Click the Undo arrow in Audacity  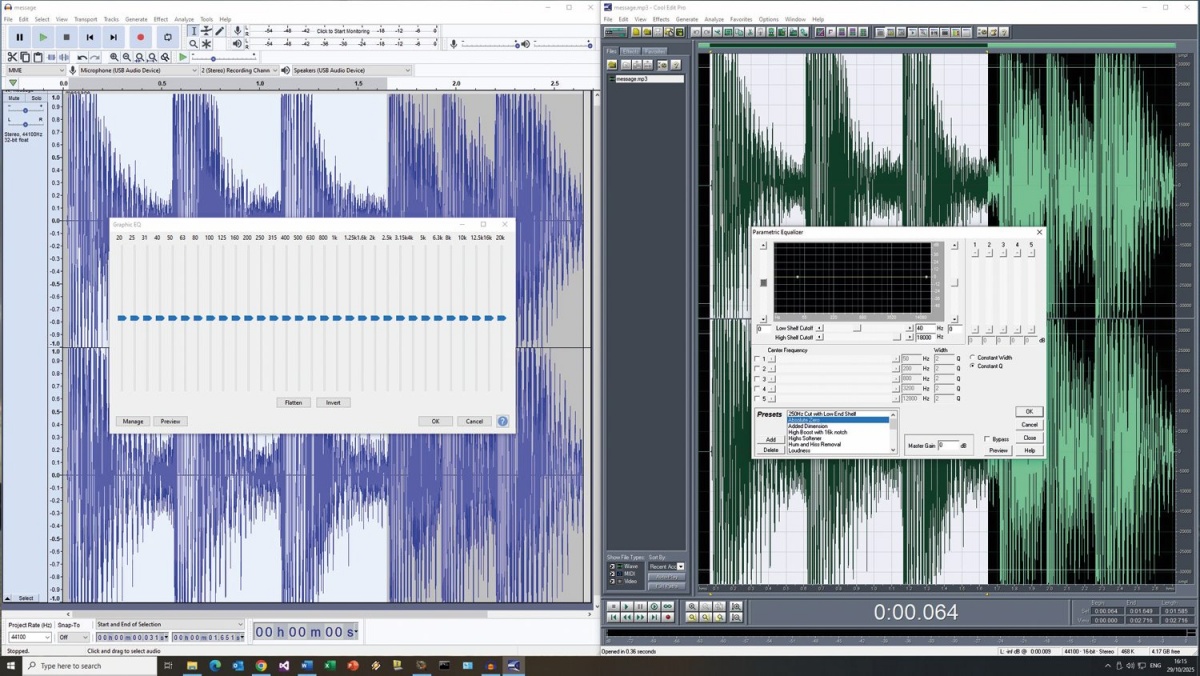(82, 57)
